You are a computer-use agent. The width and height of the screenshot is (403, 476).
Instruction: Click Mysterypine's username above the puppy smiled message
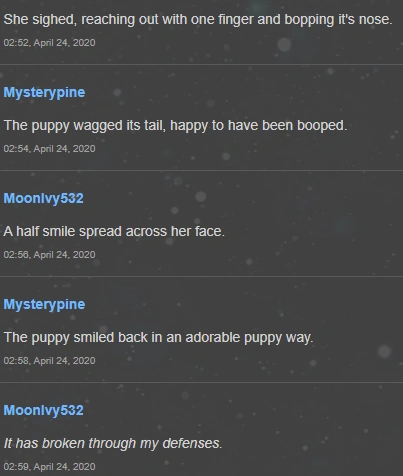click(44, 305)
